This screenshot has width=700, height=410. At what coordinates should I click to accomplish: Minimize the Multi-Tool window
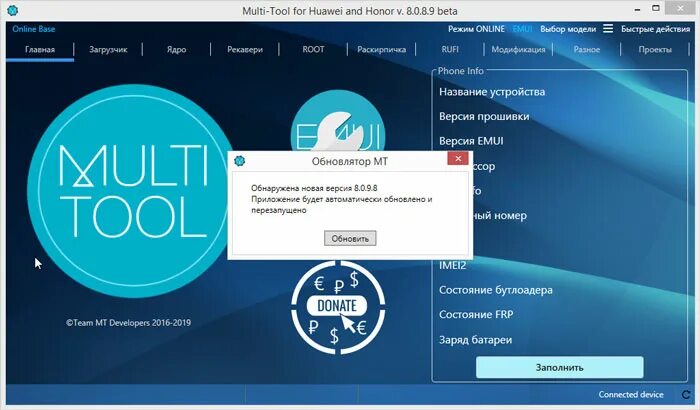pos(638,9)
